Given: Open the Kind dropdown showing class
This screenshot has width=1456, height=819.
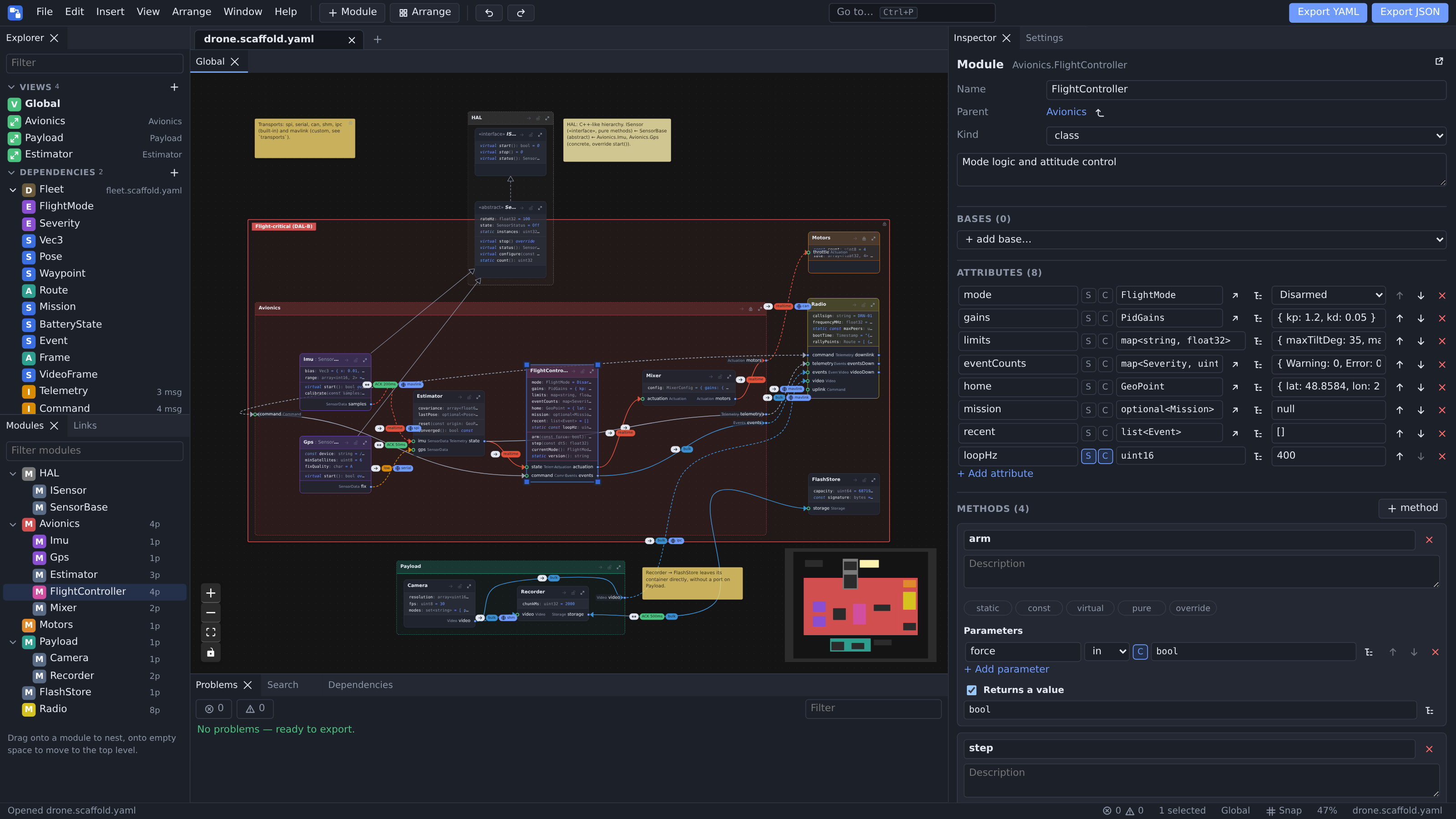Looking at the screenshot, I should [x=1246, y=136].
